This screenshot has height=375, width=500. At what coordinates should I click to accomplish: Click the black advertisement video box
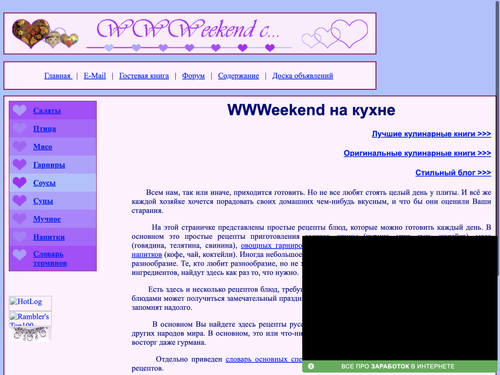400,298
